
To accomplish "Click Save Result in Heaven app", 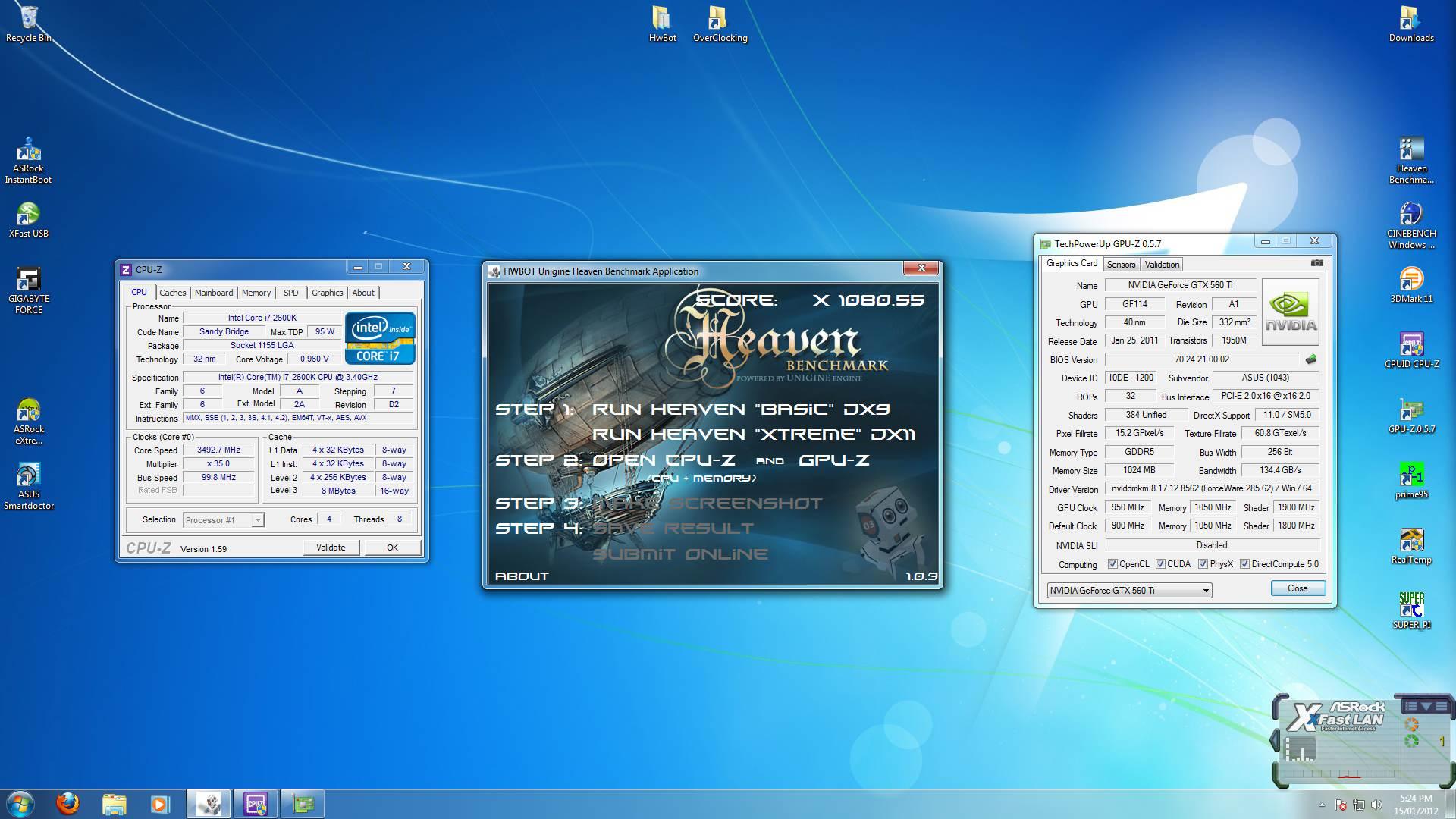I will click(673, 529).
